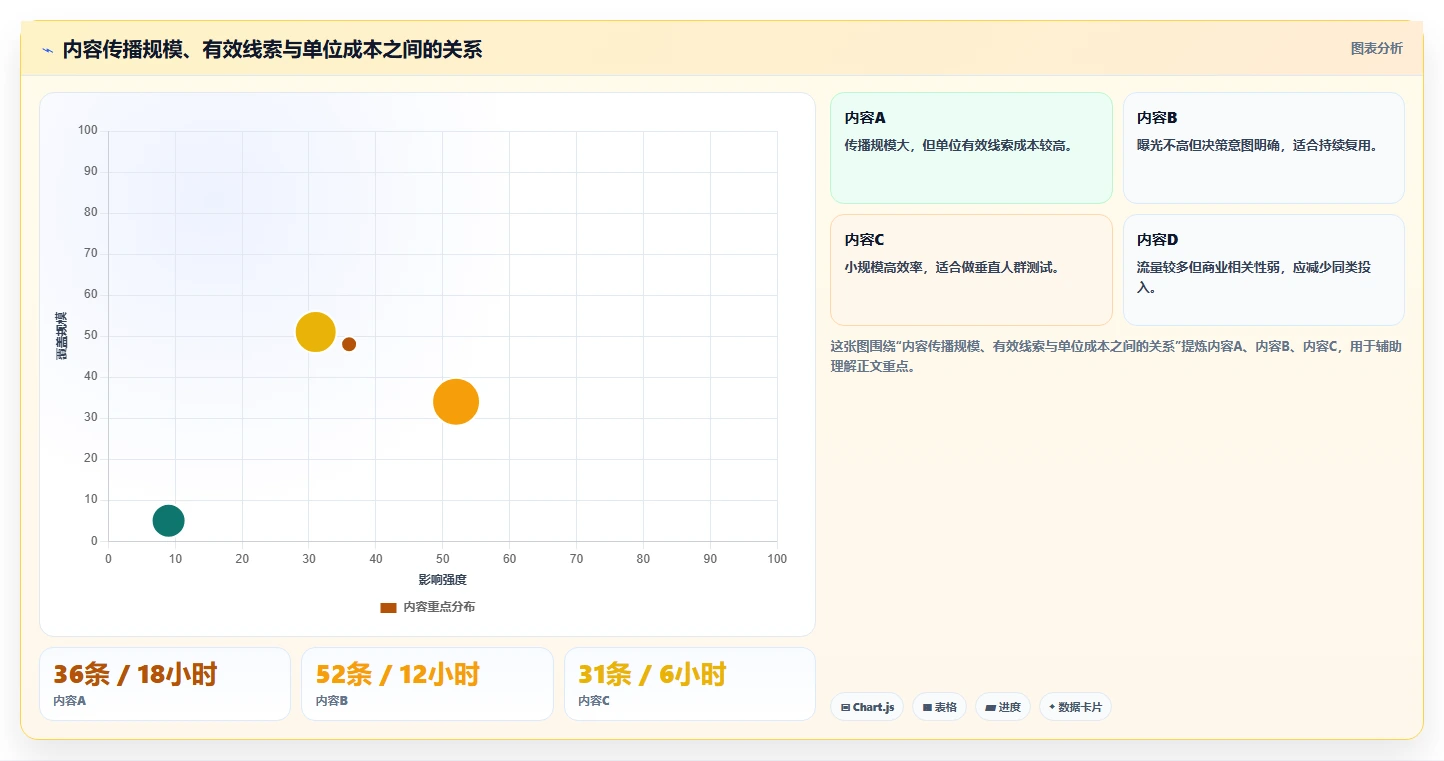Click the 内容重点分布 legend label
Image resolution: width=1444 pixels, height=761 pixels.
(x=439, y=607)
